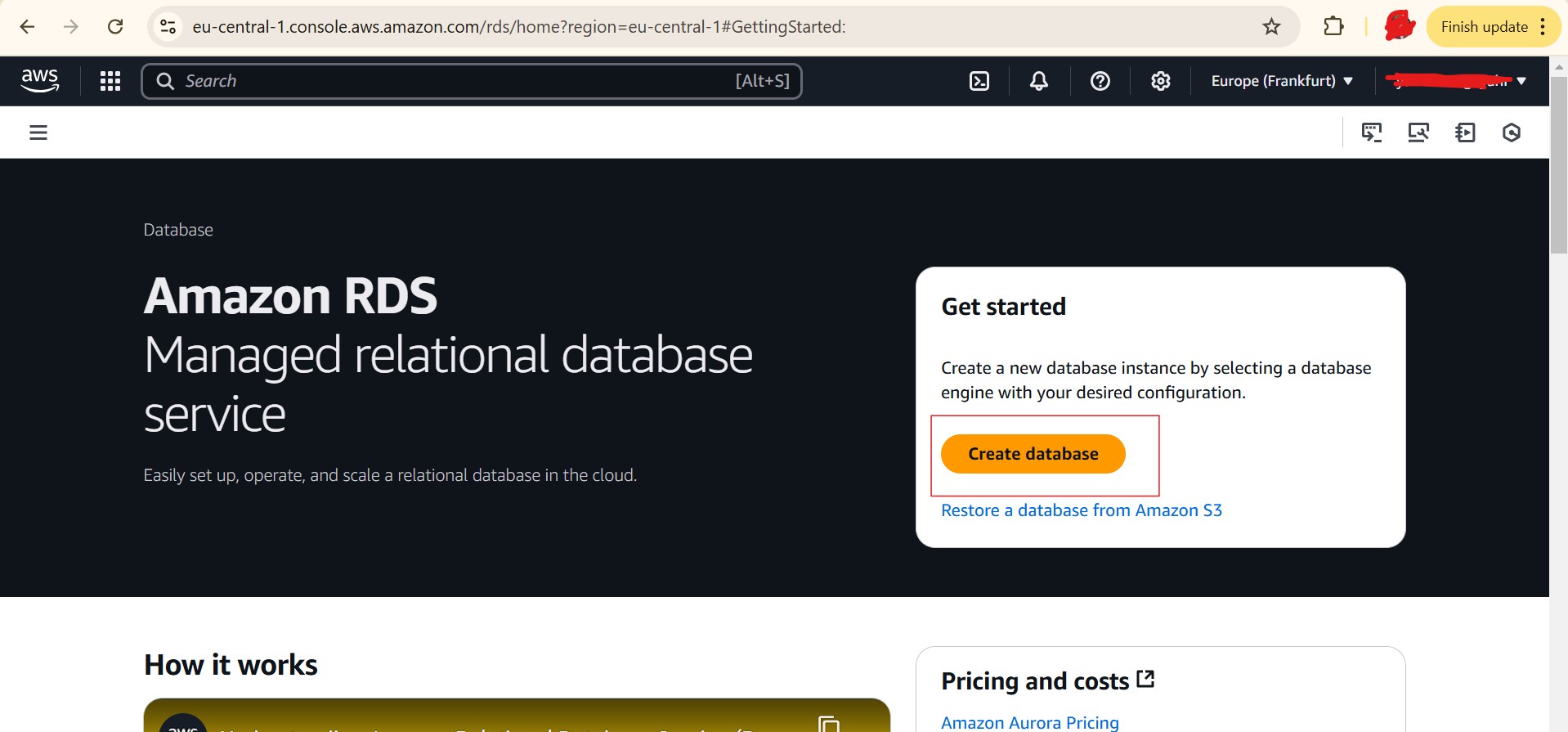
Task: Click the hexagon icon in page toolbar
Action: 1511,132
